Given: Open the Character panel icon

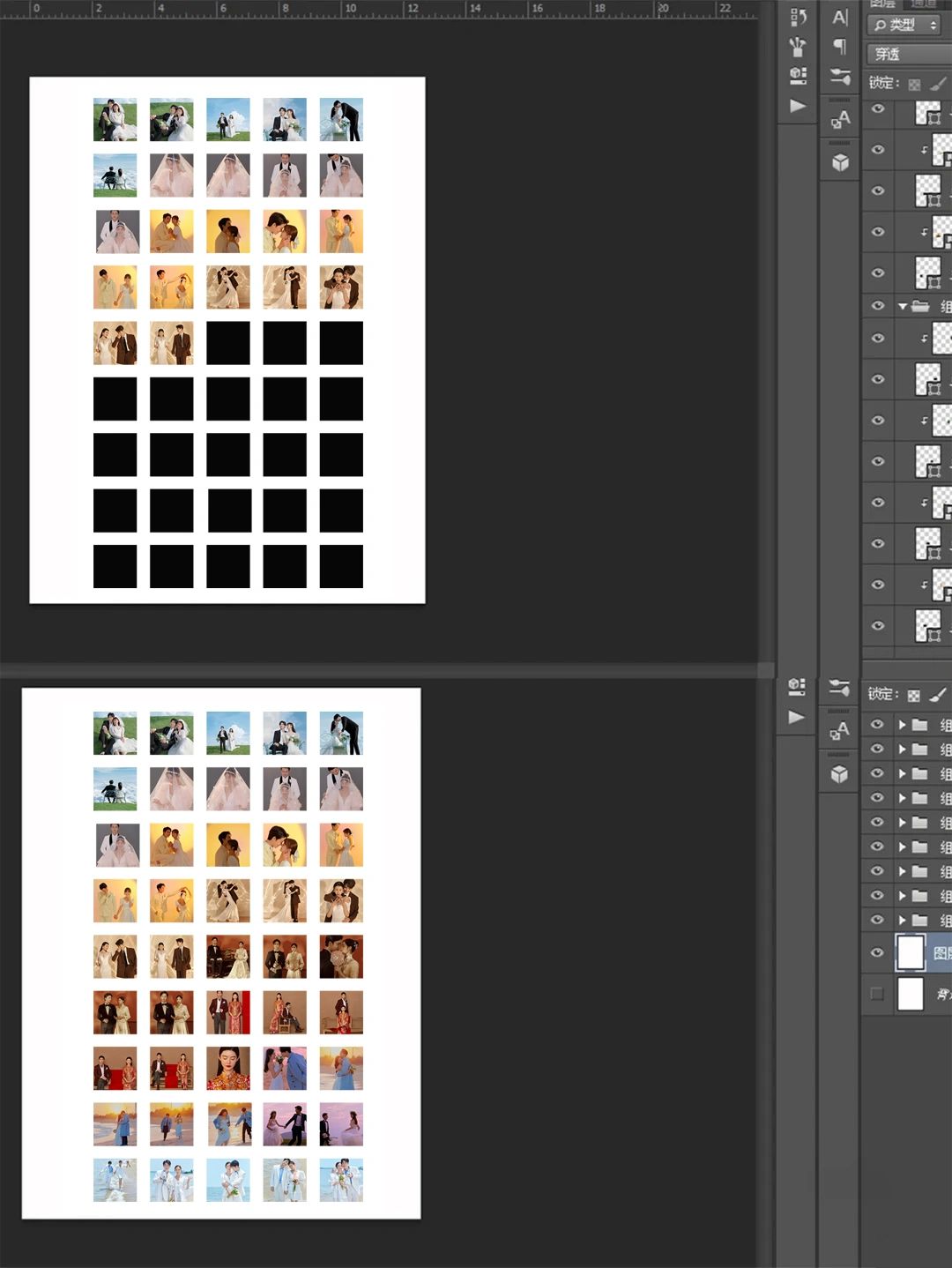Looking at the screenshot, I should 840,17.
